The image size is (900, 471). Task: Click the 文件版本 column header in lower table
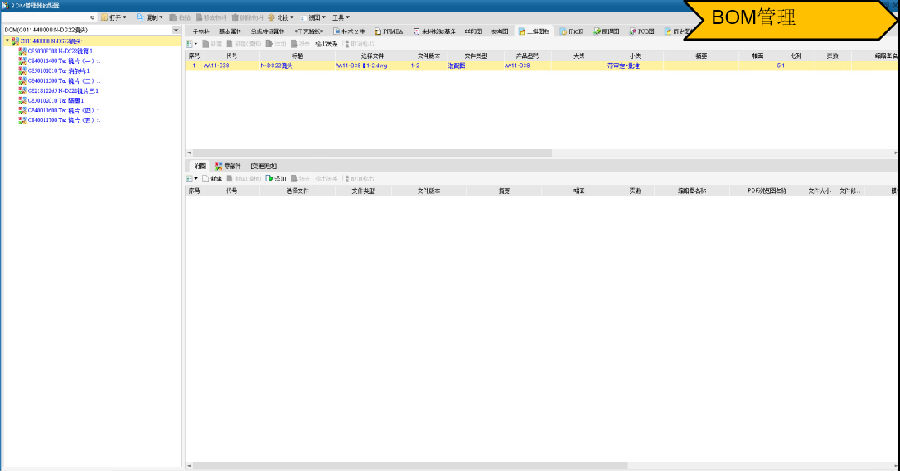[429, 191]
